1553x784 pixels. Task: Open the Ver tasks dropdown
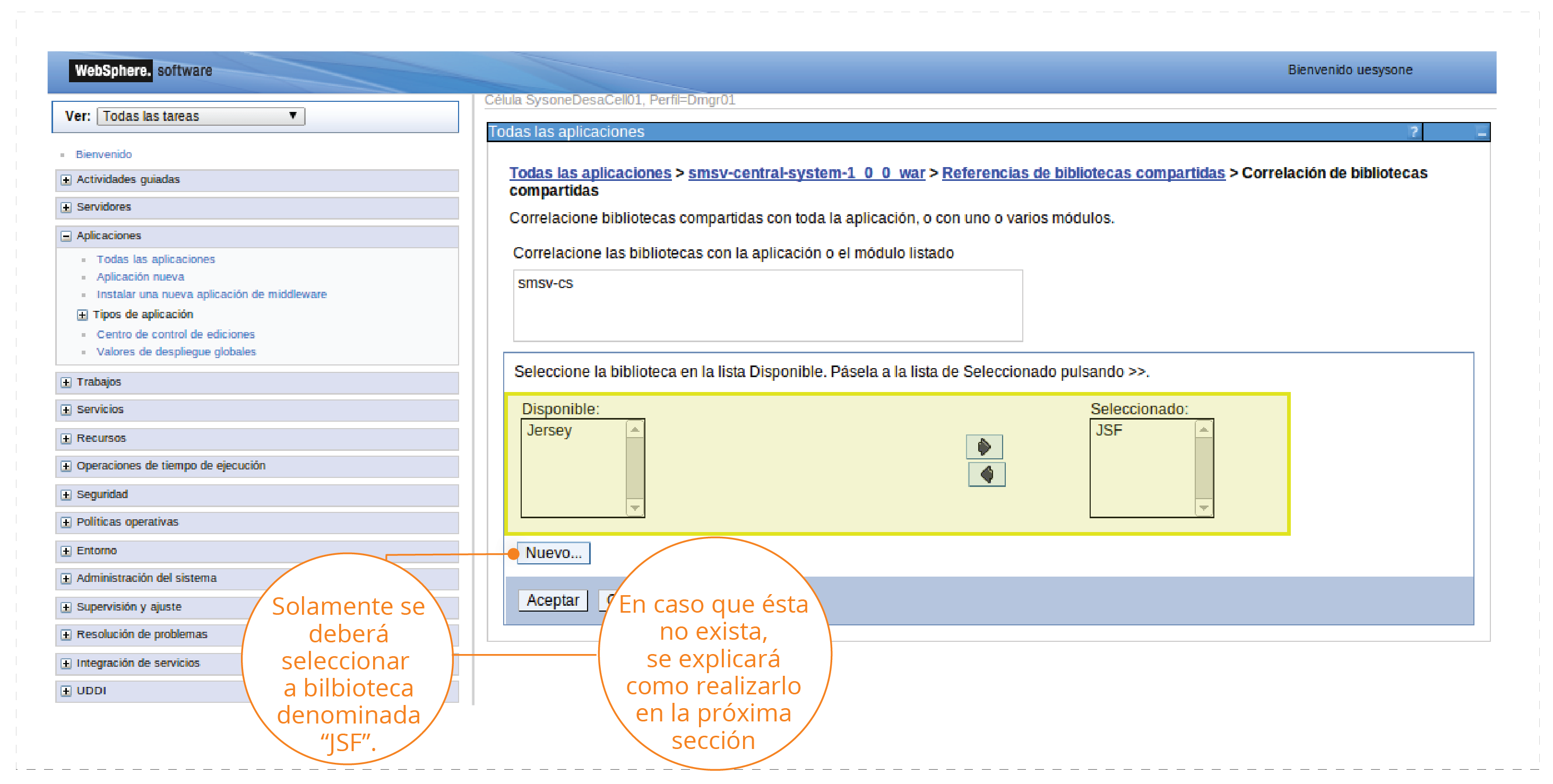pos(201,116)
